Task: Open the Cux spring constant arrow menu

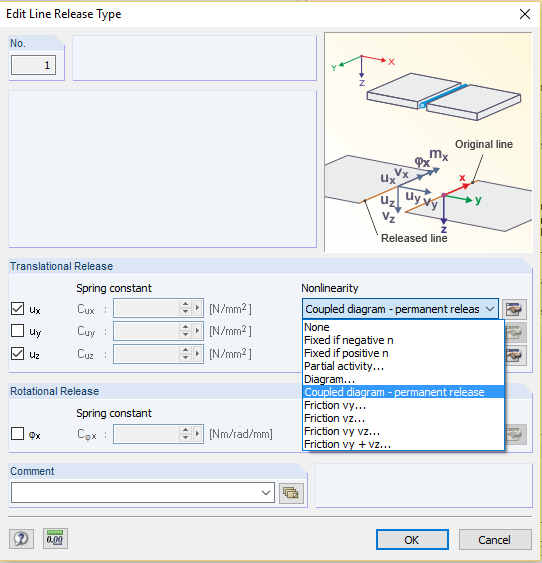Action: (x=197, y=308)
